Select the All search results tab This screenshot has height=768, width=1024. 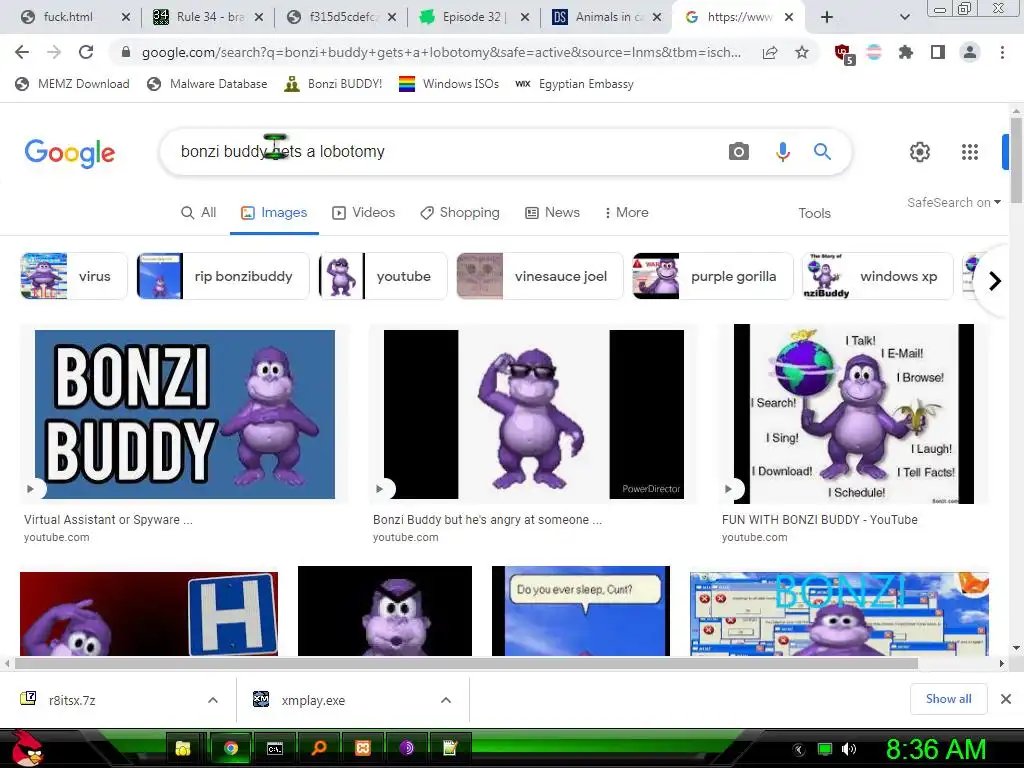click(x=199, y=212)
